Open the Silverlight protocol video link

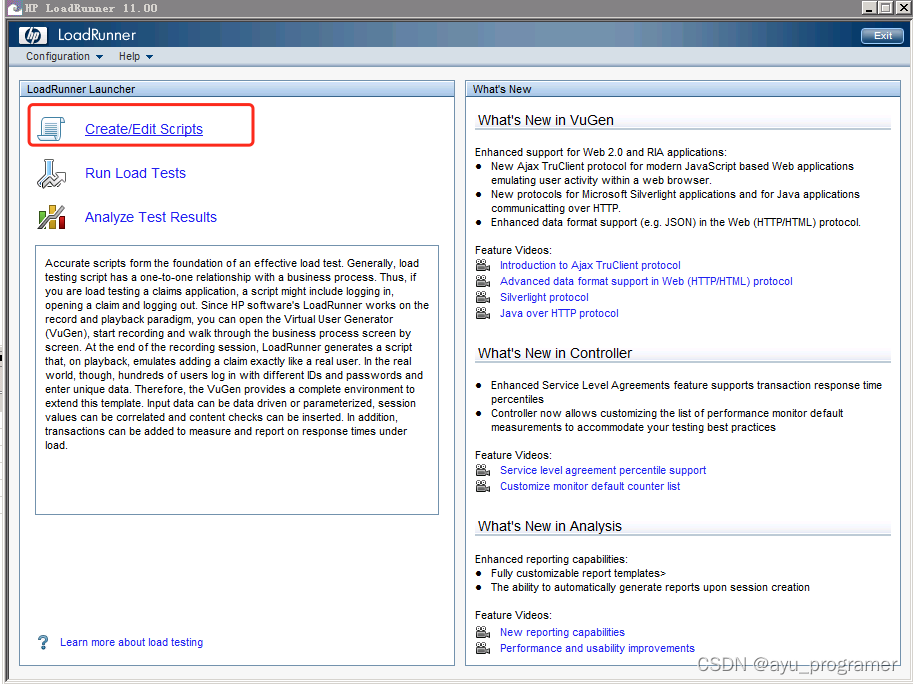click(544, 297)
